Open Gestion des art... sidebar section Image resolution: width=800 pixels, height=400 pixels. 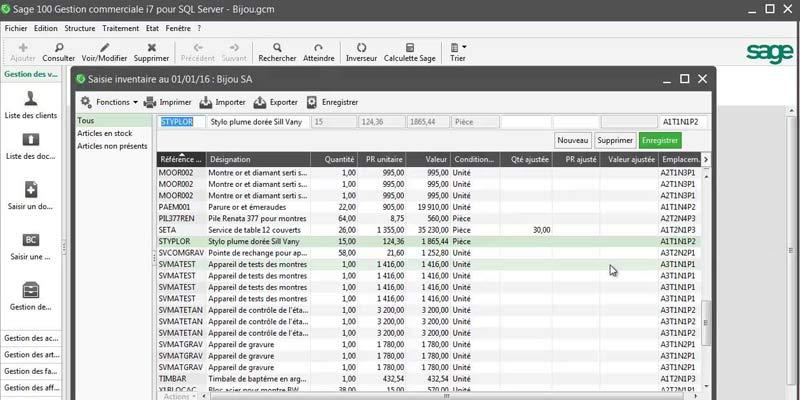(x=31, y=355)
